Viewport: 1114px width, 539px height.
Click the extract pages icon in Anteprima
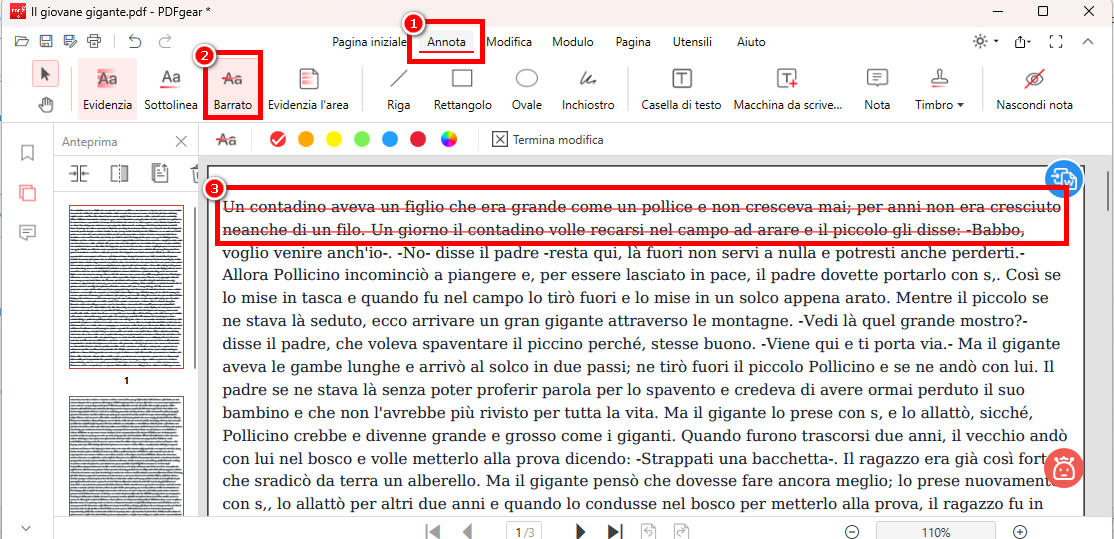[160, 173]
